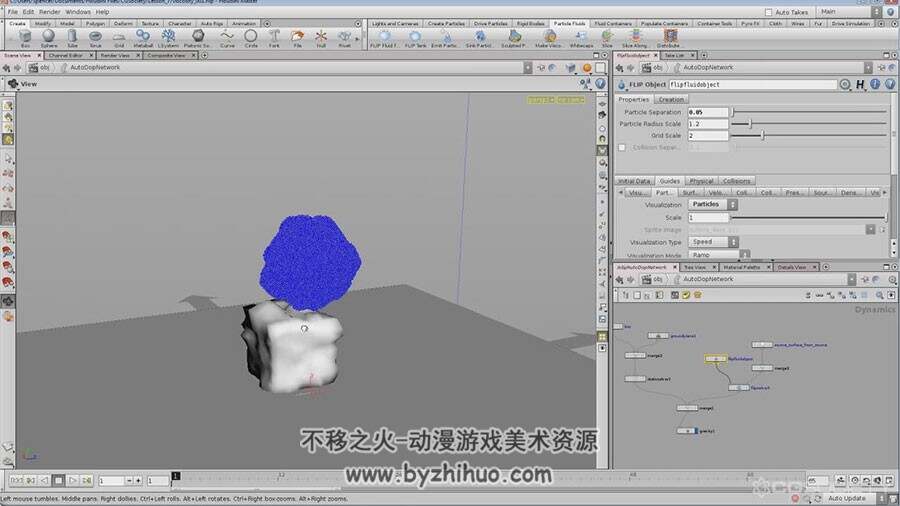Select the File shelf tool

297,38
